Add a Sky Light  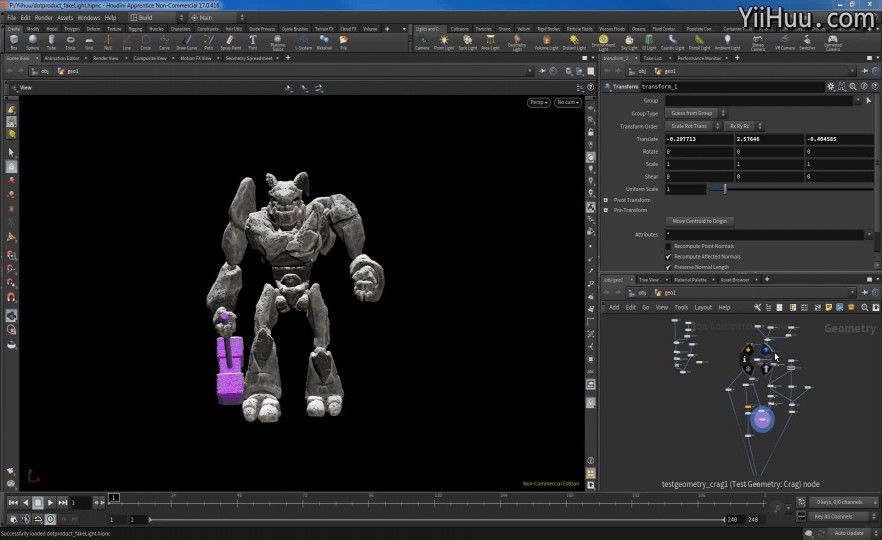click(629, 42)
